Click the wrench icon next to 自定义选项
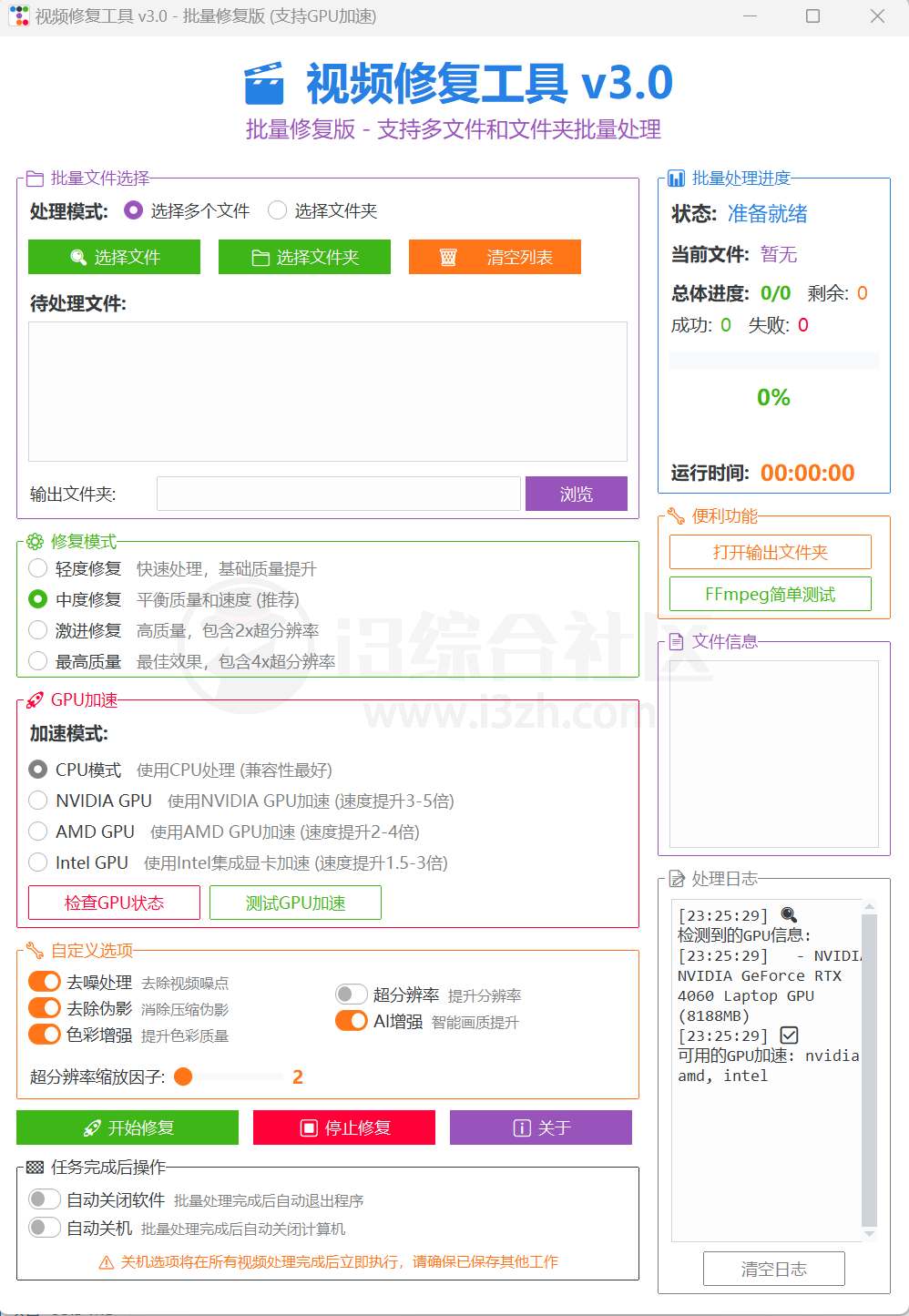909x1316 pixels. coord(36,951)
